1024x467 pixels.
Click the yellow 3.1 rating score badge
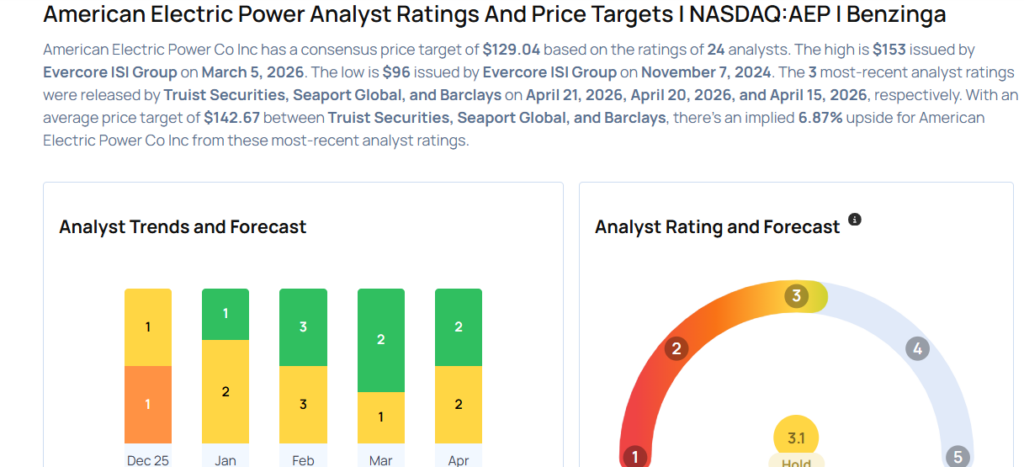pos(797,436)
